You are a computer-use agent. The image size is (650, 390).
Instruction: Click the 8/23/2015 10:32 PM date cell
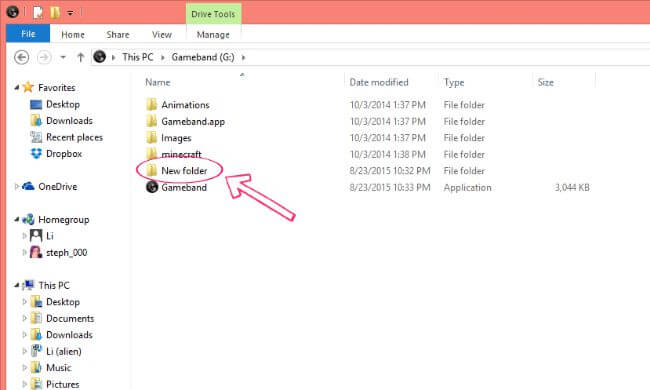(390, 171)
